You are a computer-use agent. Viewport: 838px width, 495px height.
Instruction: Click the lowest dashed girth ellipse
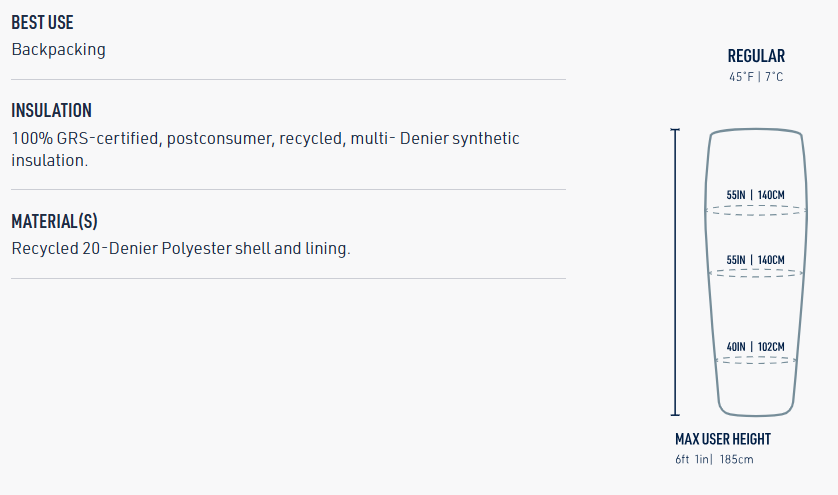pyautogui.click(x=756, y=359)
